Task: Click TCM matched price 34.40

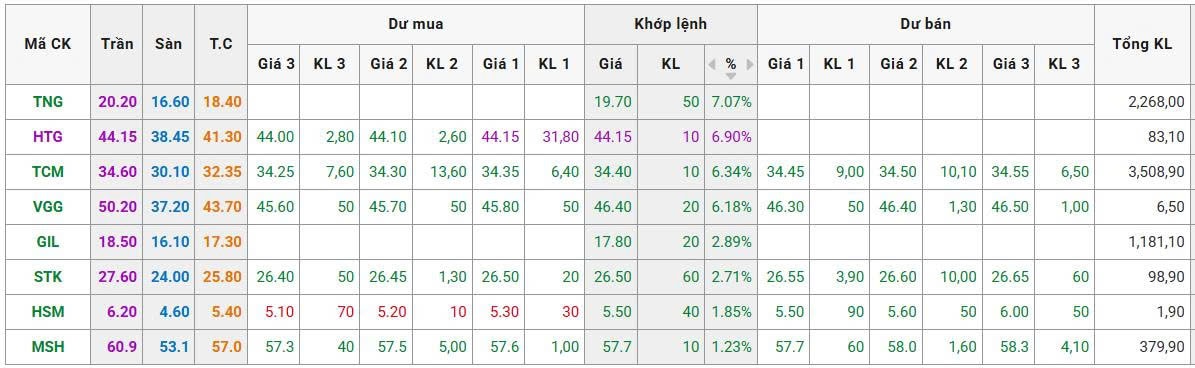Action: [x=615, y=172]
